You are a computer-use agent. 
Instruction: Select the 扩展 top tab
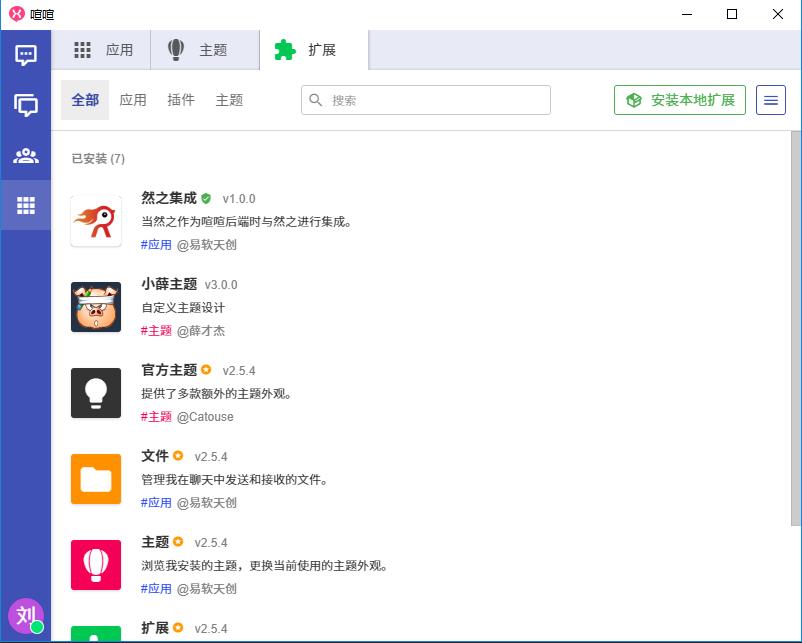[x=313, y=50]
